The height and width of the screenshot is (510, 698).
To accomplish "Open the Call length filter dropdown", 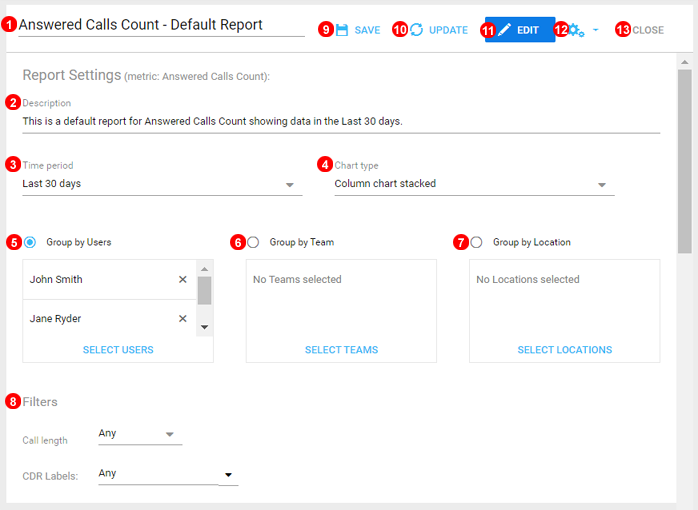I will click(x=140, y=434).
